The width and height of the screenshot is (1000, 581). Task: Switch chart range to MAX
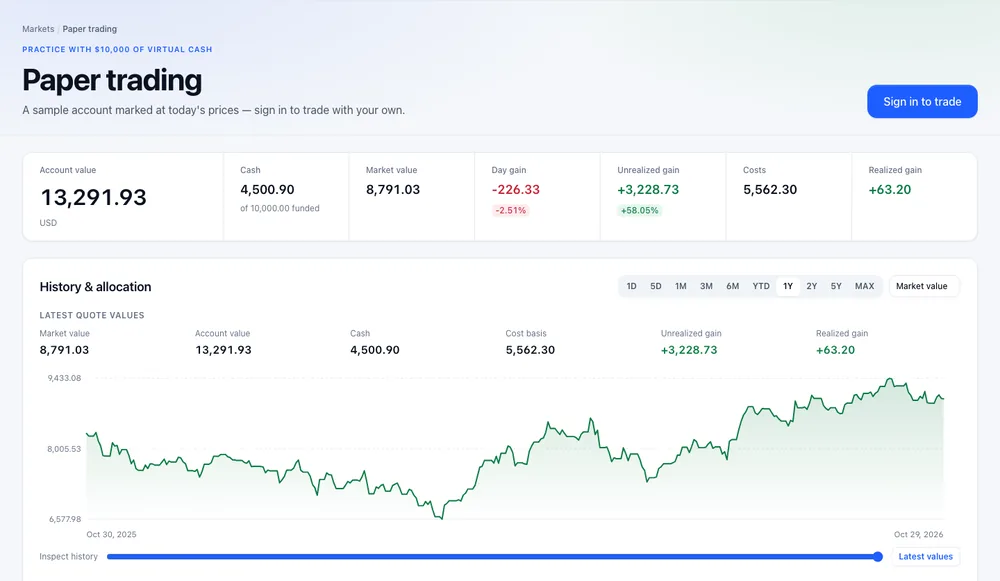(864, 286)
